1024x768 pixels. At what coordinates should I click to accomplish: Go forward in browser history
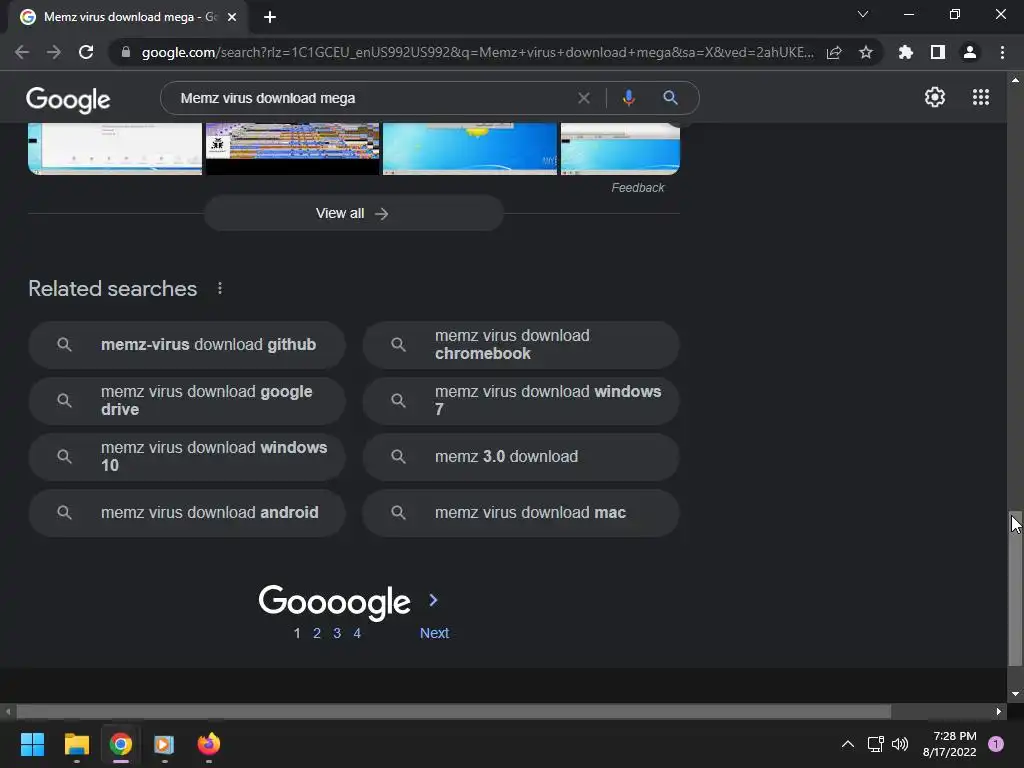tap(54, 52)
